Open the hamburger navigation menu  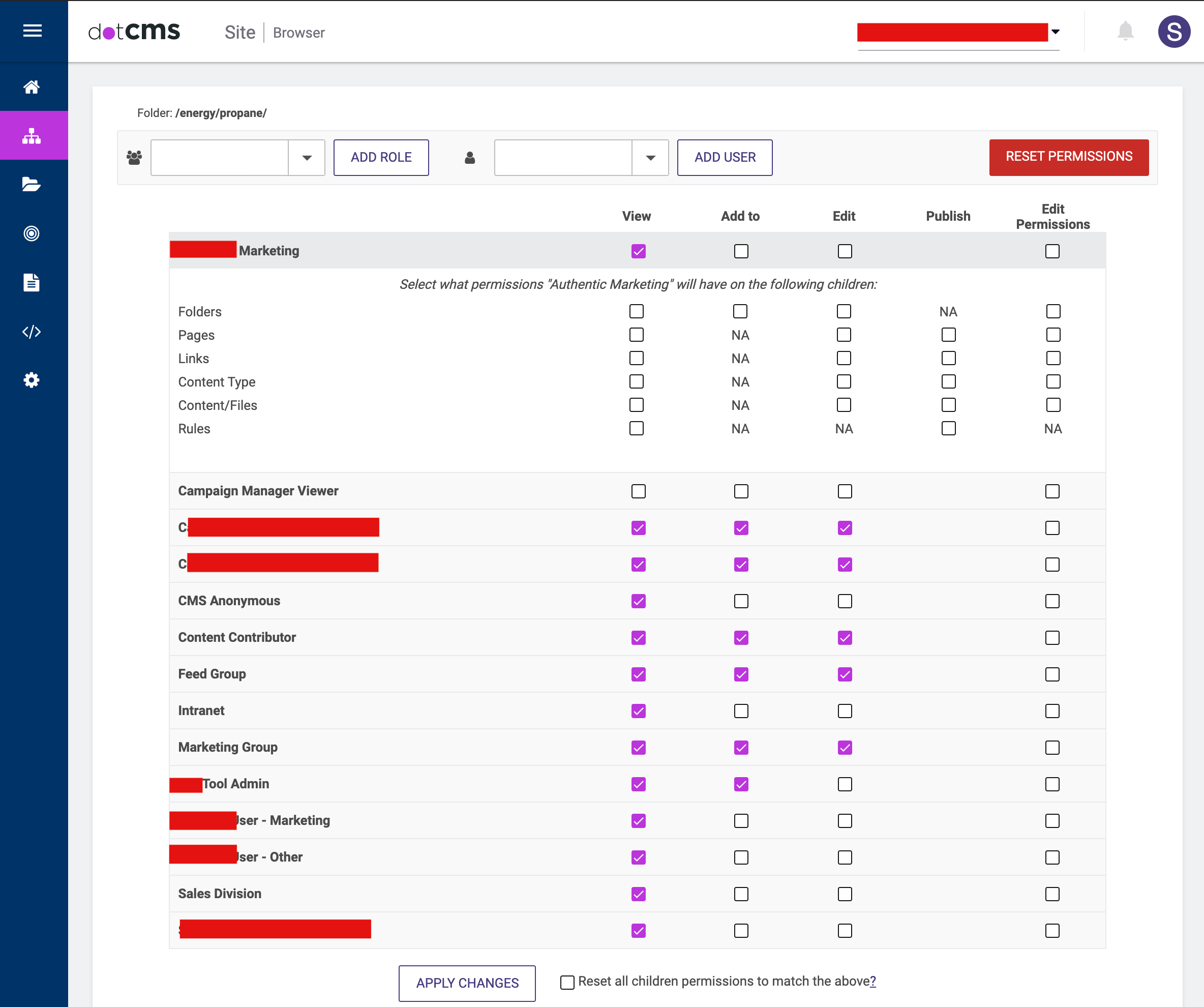tap(33, 31)
